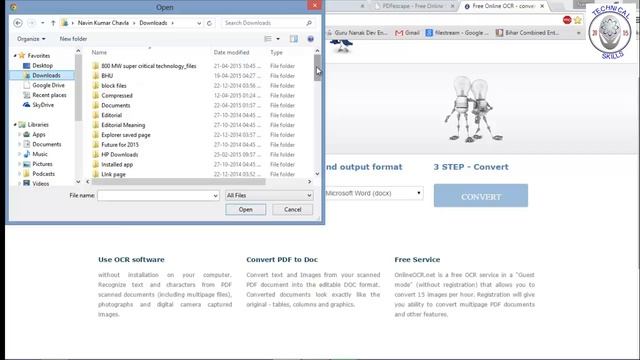This screenshot has width=640, height=360.
Task: Open the Bihar Combined Ent... bookmark
Action: (x=528, y=33)
